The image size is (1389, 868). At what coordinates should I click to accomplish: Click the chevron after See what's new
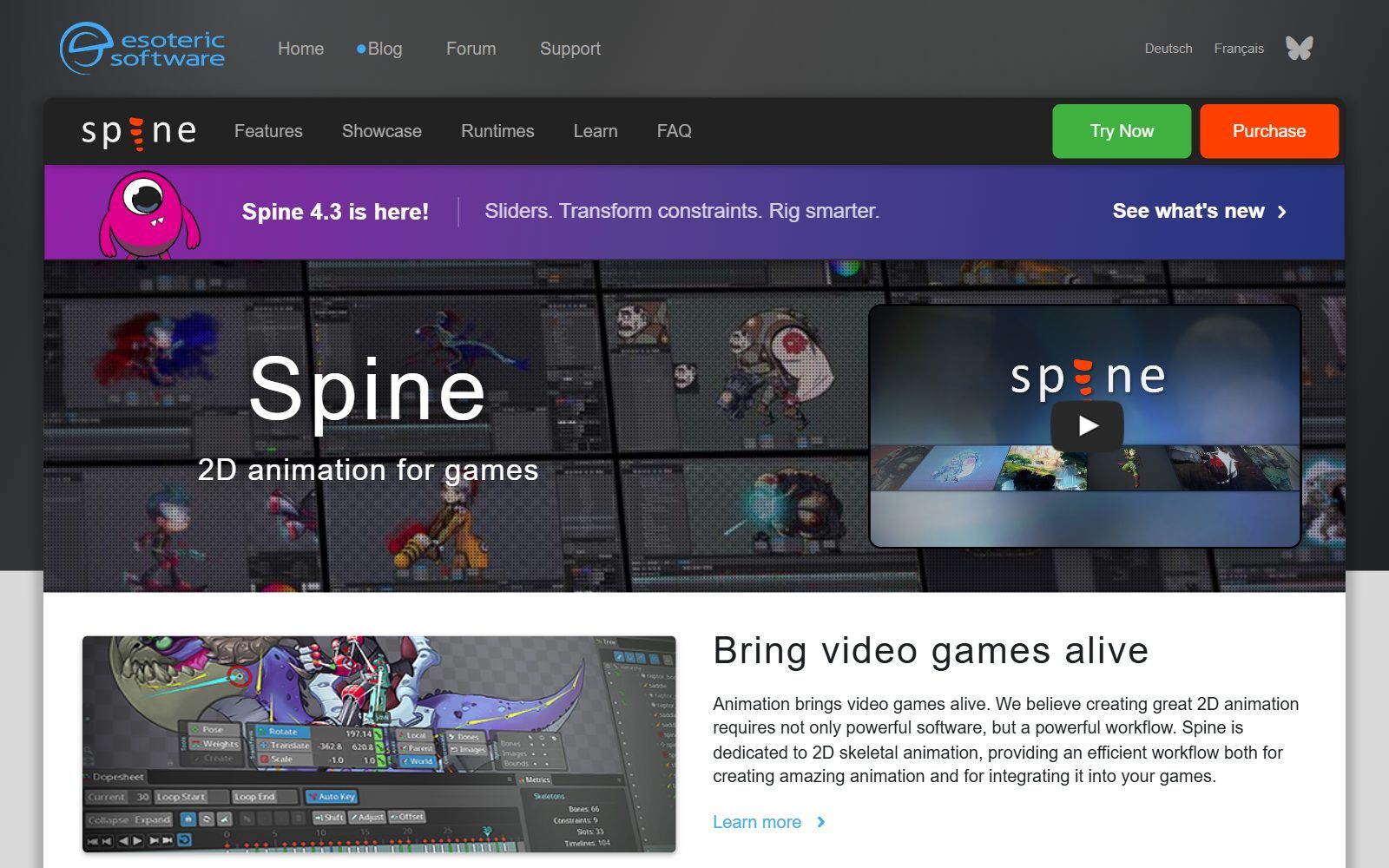pyautogui.click(x=1282, y=212)
